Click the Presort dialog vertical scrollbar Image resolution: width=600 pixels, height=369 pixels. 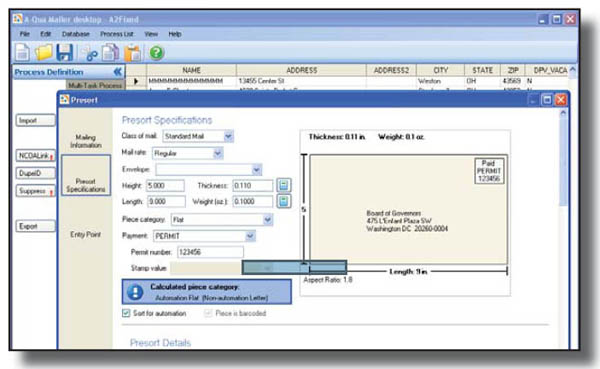pos(563,230)
